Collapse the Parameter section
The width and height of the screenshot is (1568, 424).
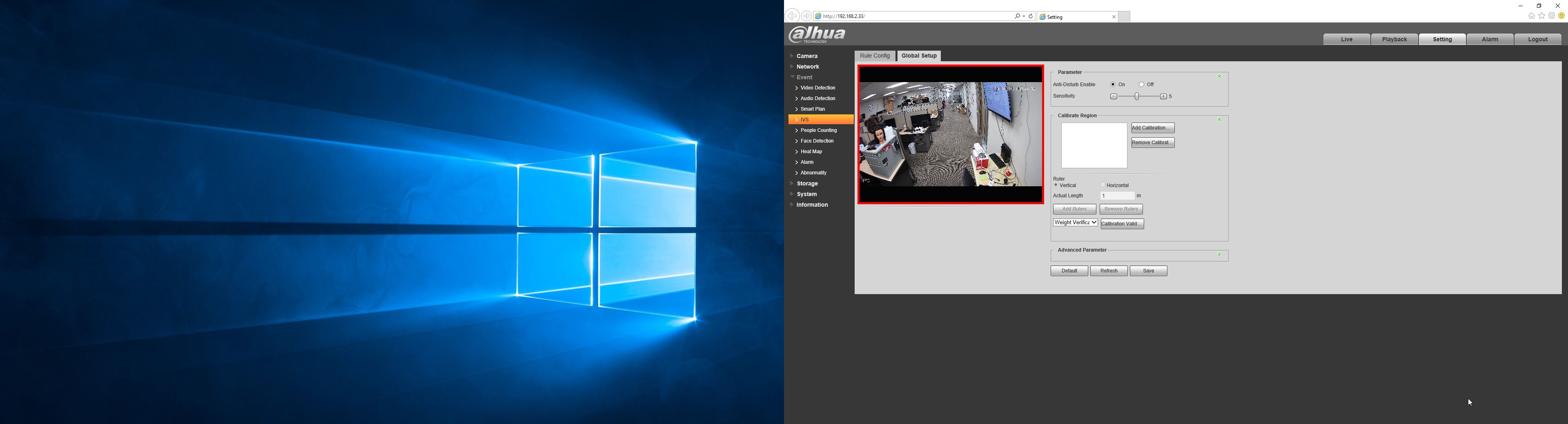coord(1219,77)
